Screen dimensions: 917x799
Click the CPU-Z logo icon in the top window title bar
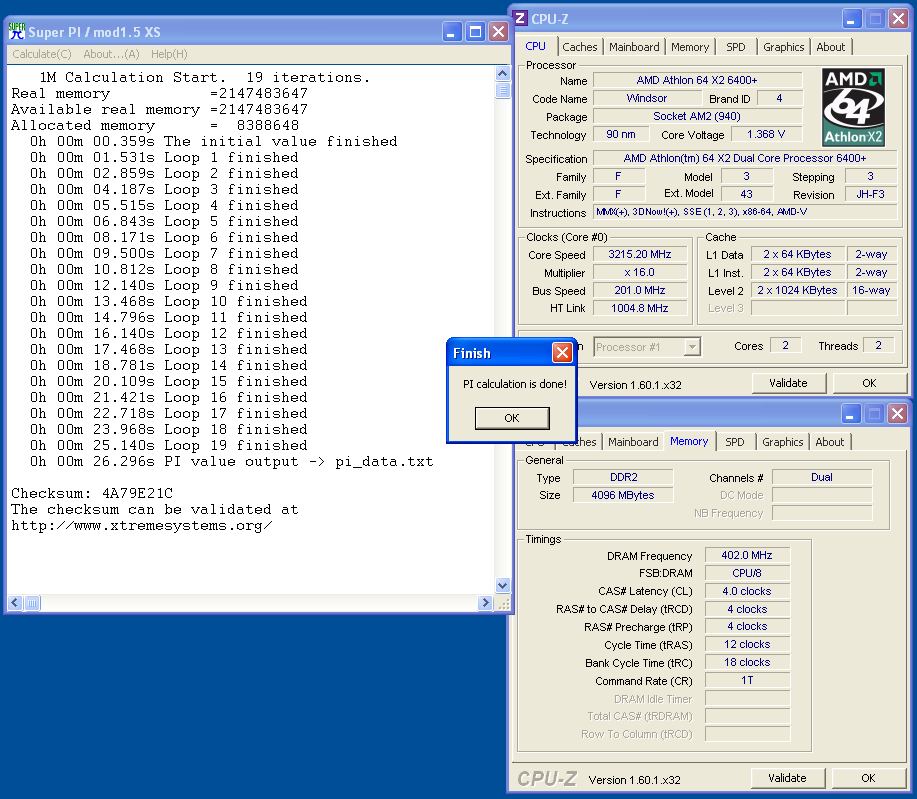click(520, 18)
